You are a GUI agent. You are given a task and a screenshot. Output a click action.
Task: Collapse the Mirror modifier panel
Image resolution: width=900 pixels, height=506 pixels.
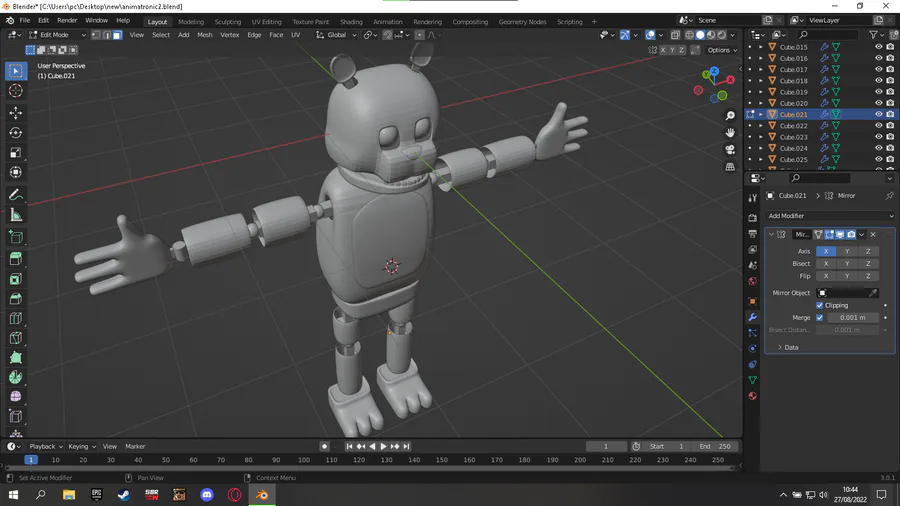[771, 235]
